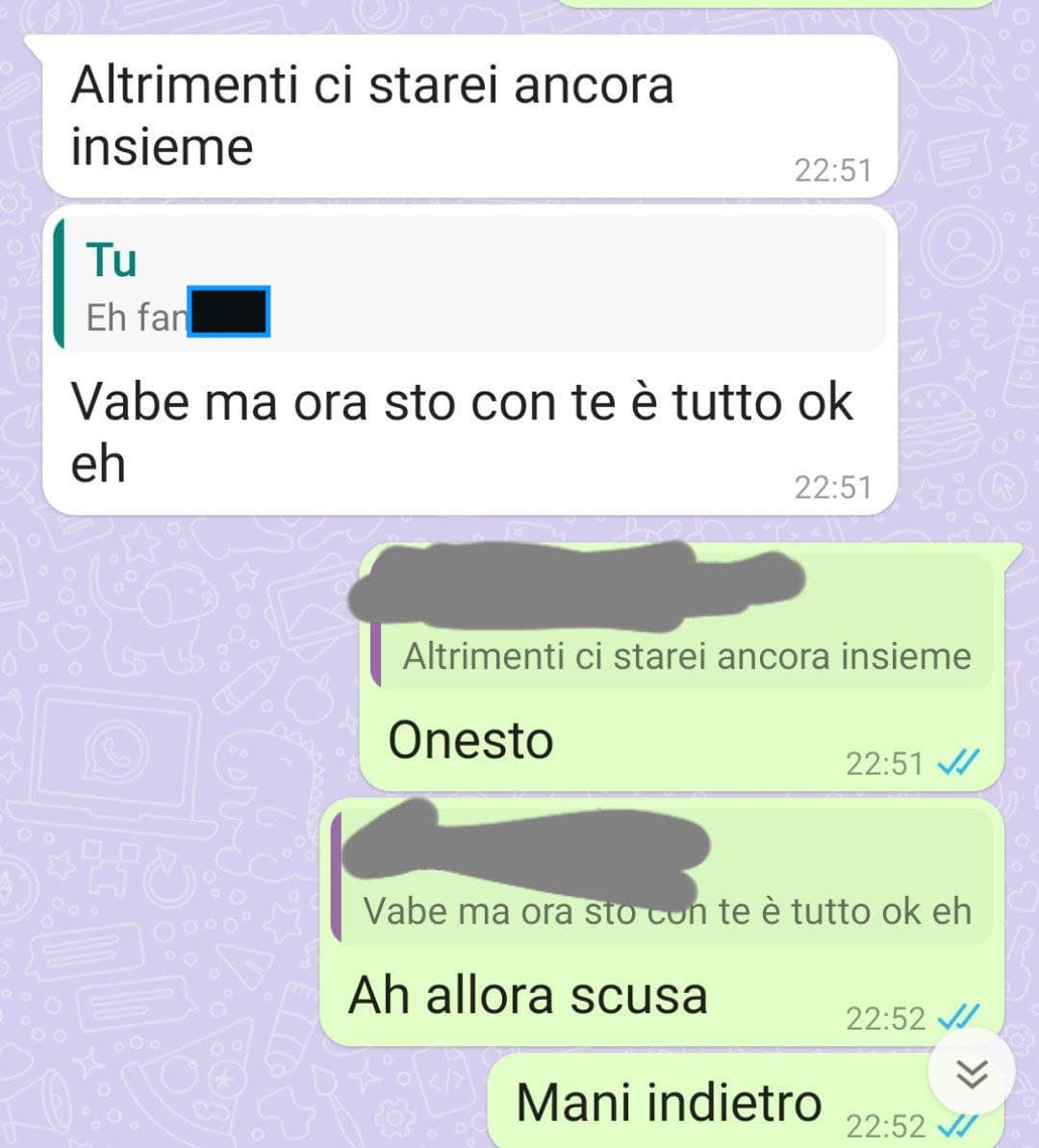Click the blue read ticks on "Onesto"
Image resolution: width=1039 pixels, height=1148 pixels.
coord(958,764)
